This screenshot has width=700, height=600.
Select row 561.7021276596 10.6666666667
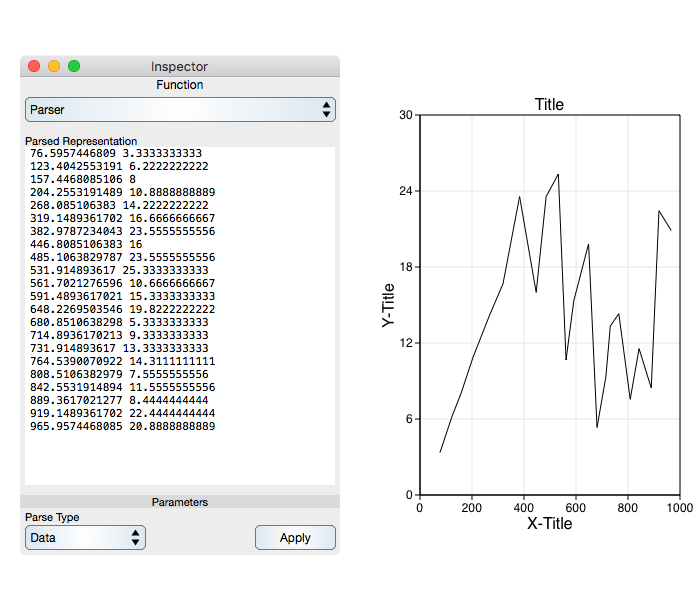(123, 283)
